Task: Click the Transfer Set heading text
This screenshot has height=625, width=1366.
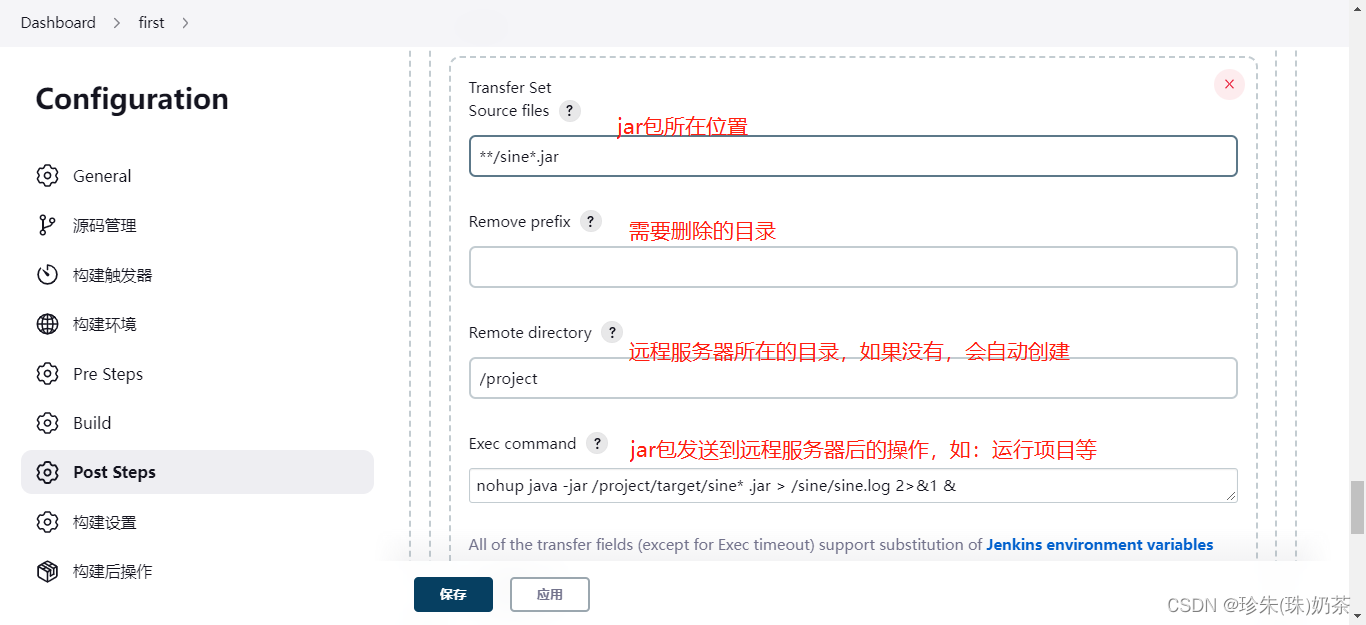Action: coord(510,88)
